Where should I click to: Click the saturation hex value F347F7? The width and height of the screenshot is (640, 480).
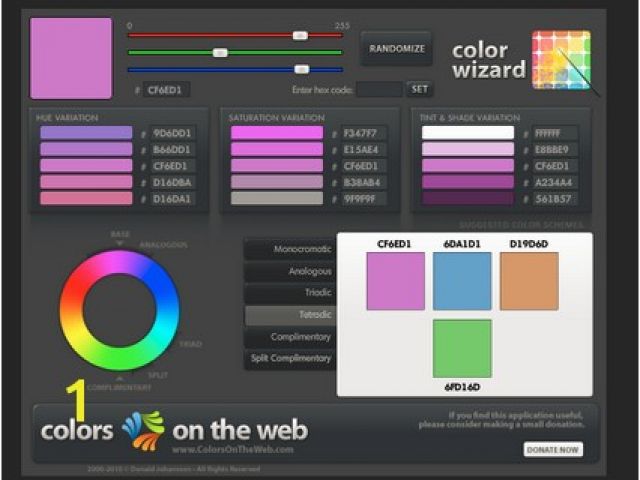tap(363, 133)
